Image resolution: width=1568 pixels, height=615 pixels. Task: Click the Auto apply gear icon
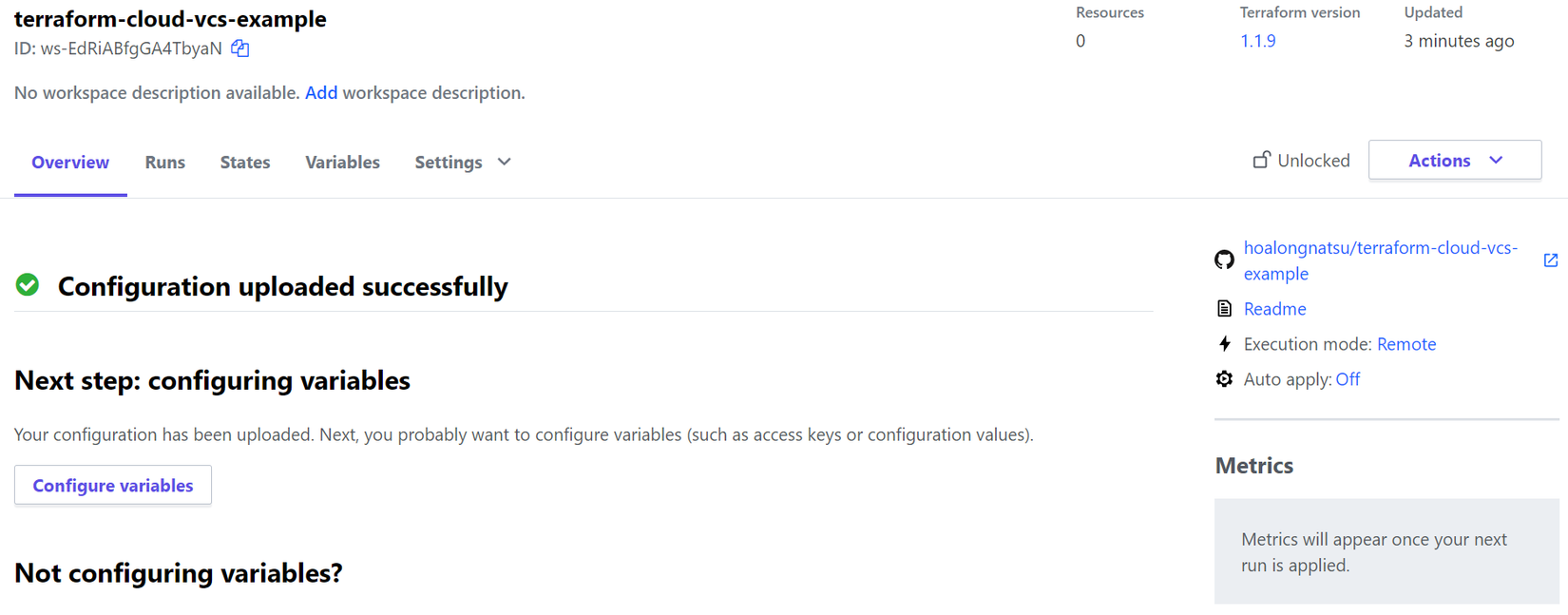coord(1224,379)
